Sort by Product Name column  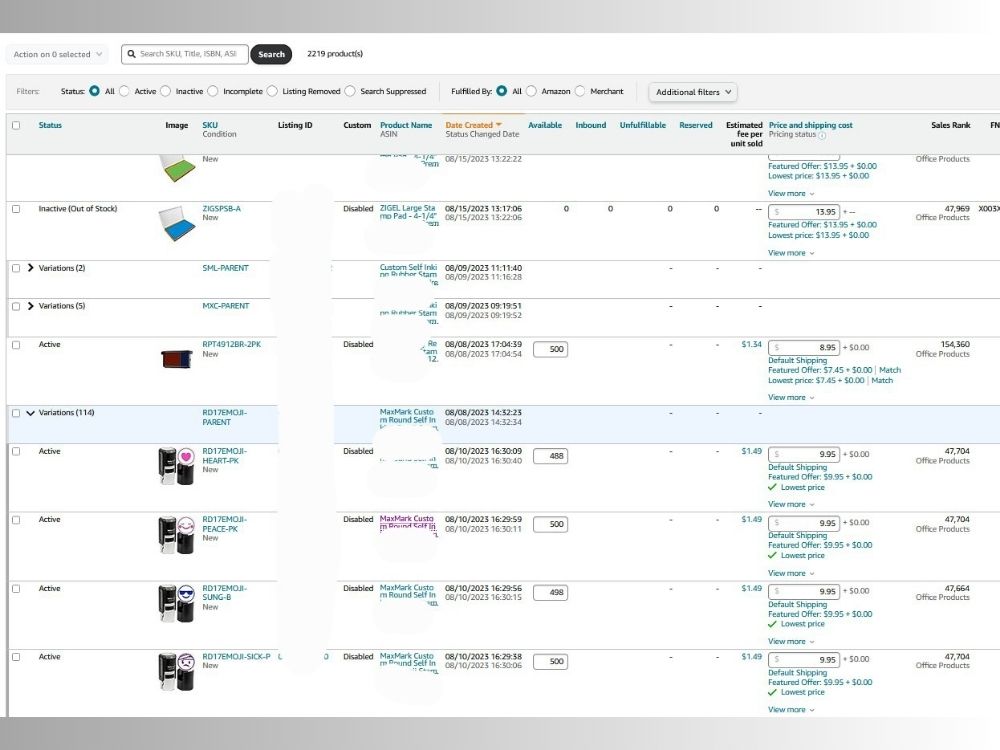coord(406,125)
